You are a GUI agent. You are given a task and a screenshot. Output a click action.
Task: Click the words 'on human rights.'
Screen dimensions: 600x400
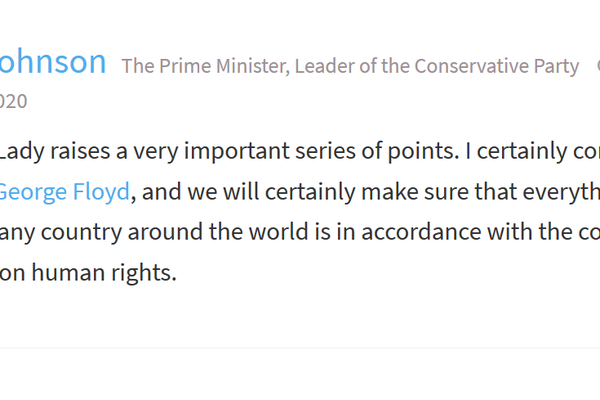[88, 270]
